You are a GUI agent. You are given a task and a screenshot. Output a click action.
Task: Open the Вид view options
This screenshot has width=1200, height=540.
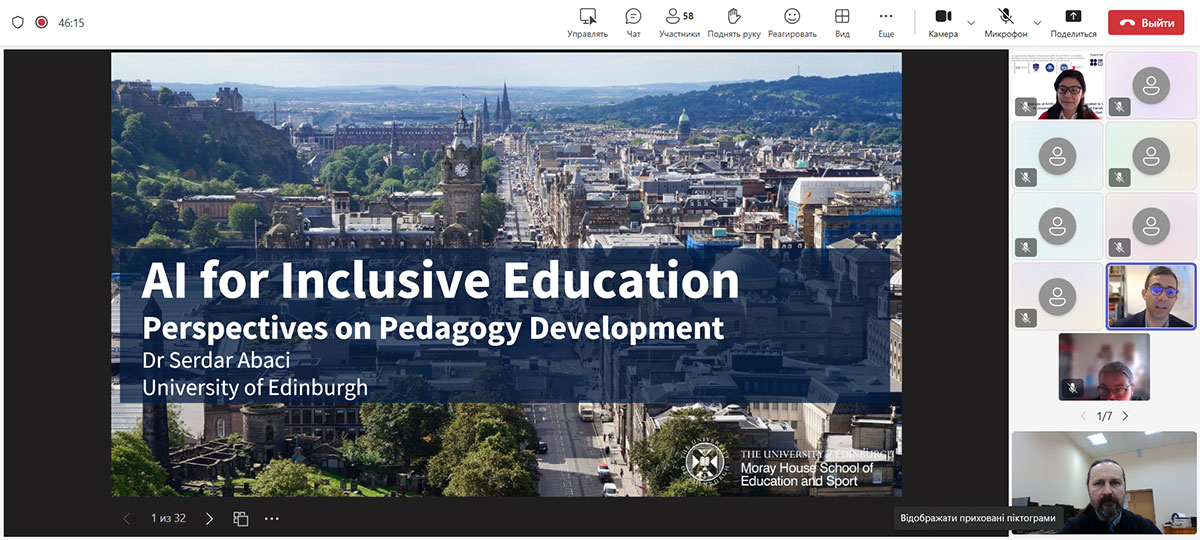842,22
